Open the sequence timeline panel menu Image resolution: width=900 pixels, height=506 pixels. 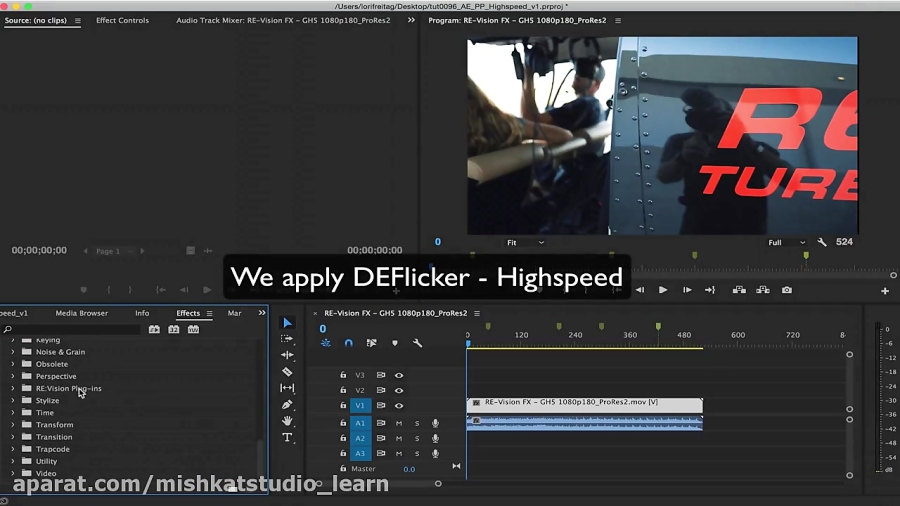point(476,313)
